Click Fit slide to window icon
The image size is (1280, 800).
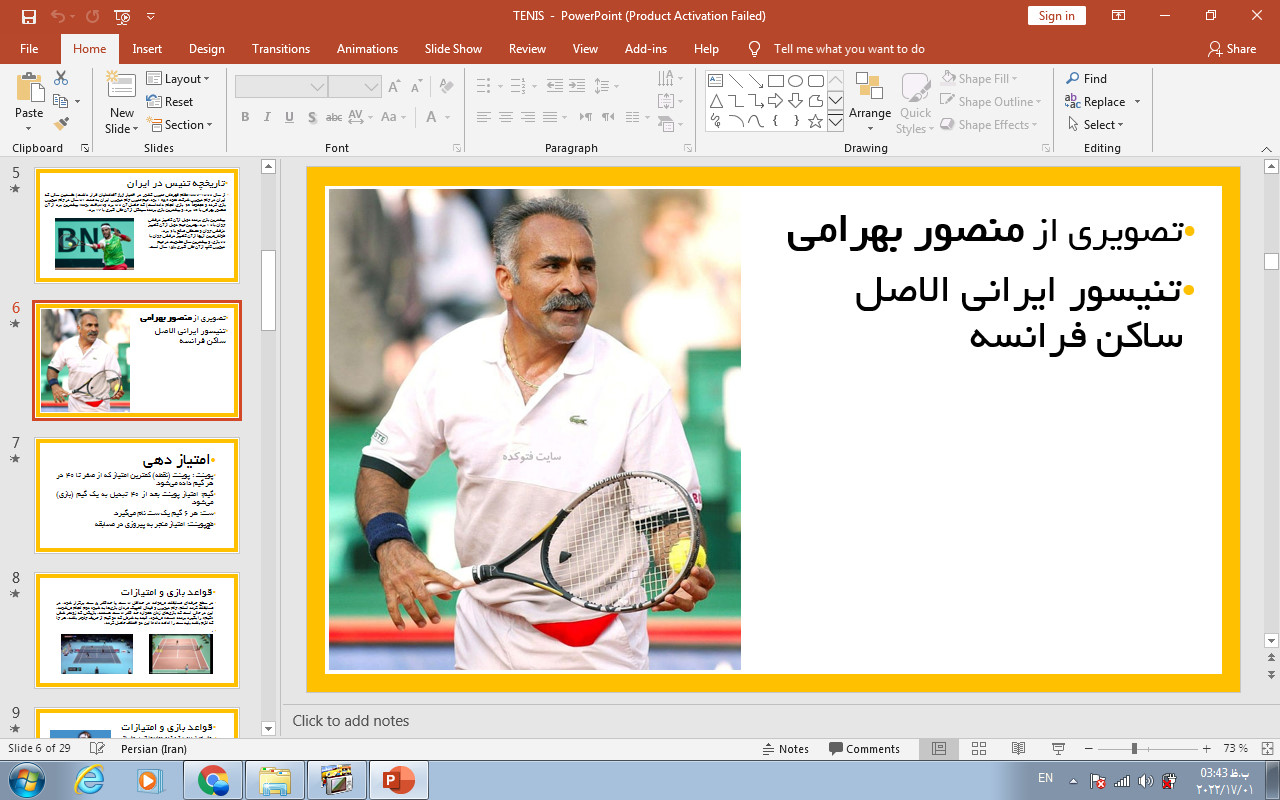pos(1267,749)
